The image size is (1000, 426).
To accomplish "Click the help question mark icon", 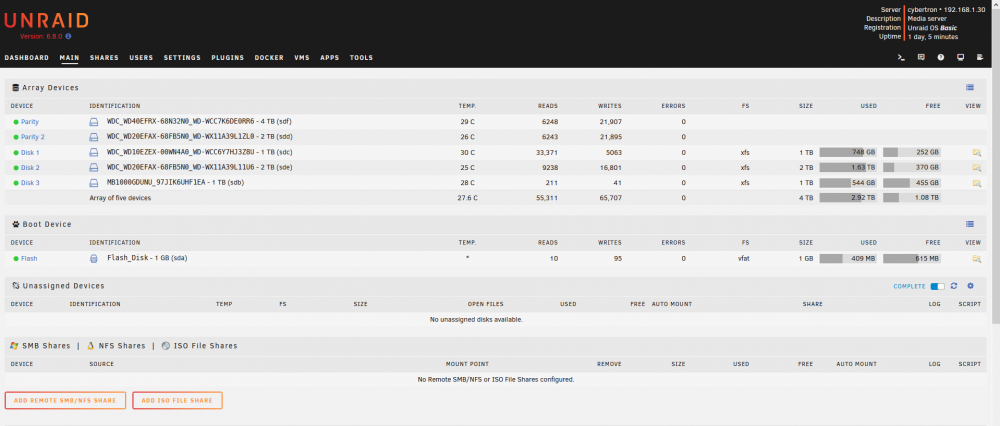I will click(941, 57).
